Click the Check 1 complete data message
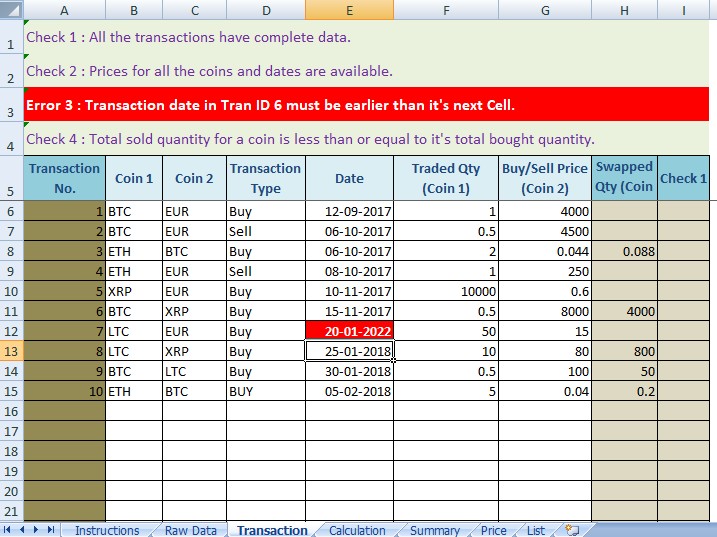This screenshot has height=537, width=717. [366, 37]
